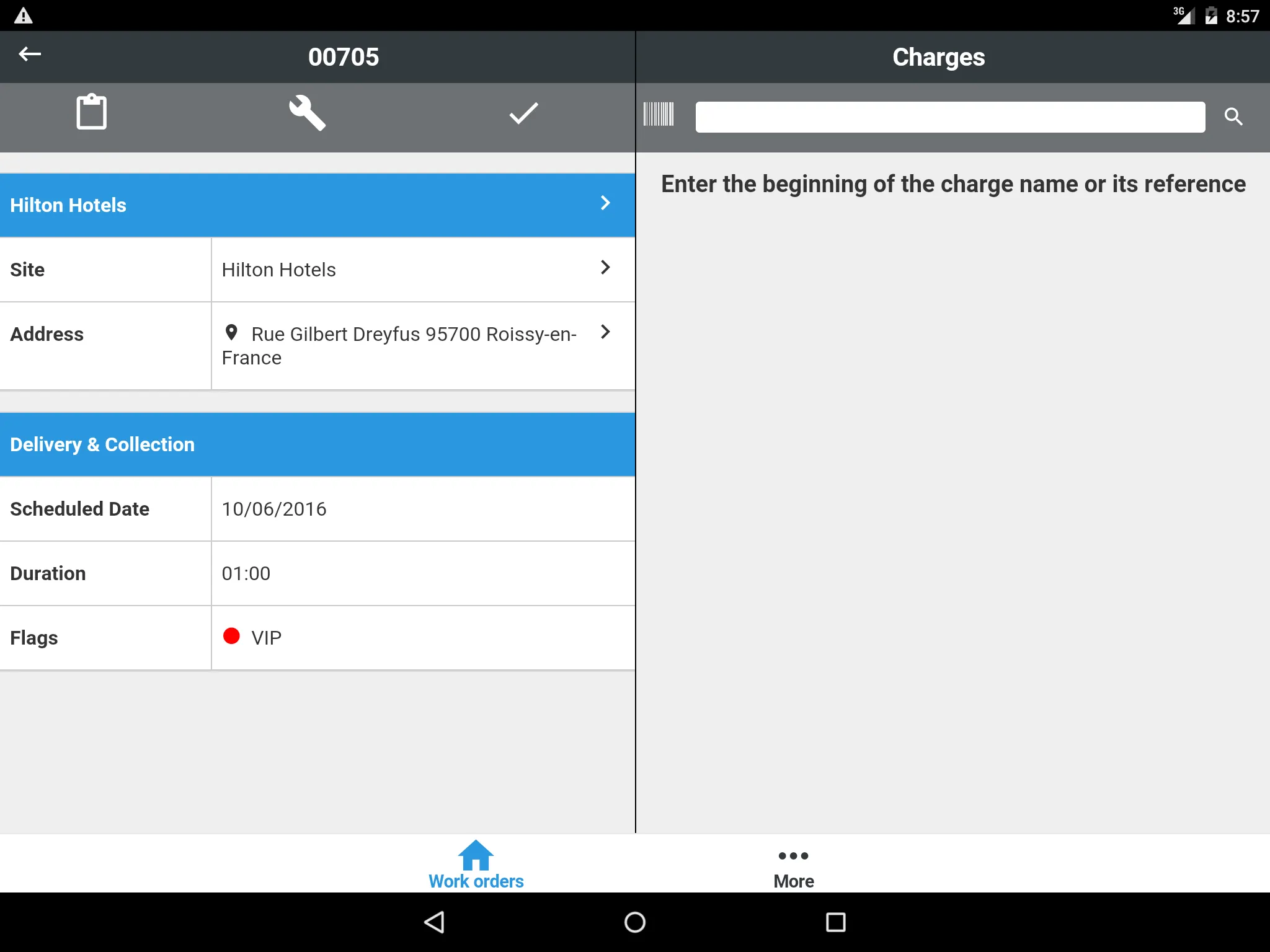Select the Site label
The image size is (1270, 952).
pos(27,270)
